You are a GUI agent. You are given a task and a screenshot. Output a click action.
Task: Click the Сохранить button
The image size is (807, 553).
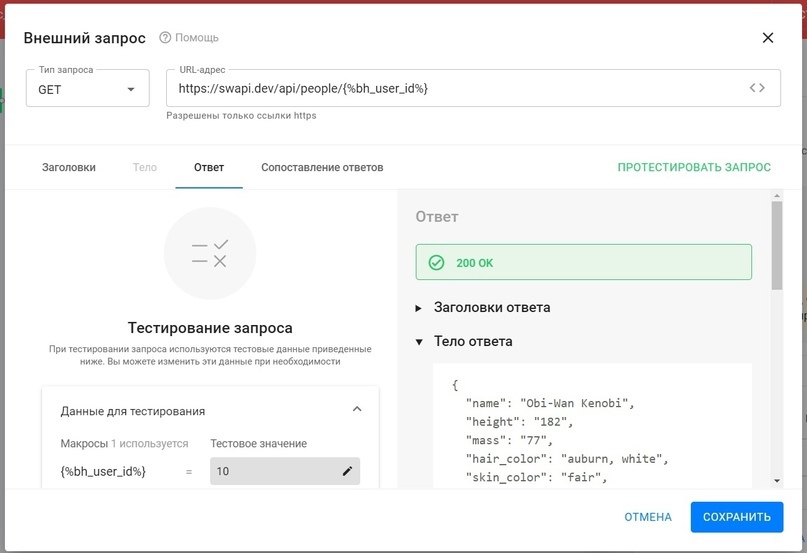click(x=737, y=517)
